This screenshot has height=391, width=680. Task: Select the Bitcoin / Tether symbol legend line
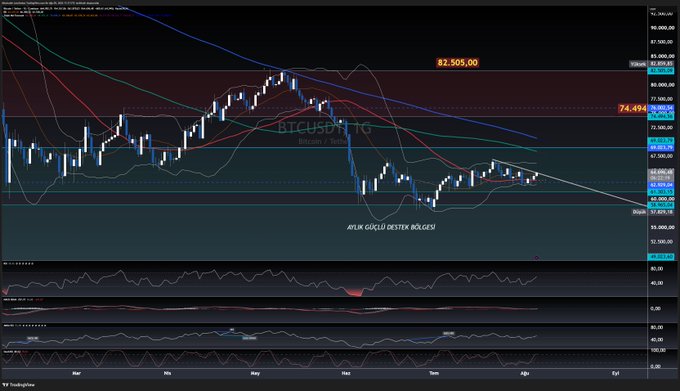tap(65, 8)
